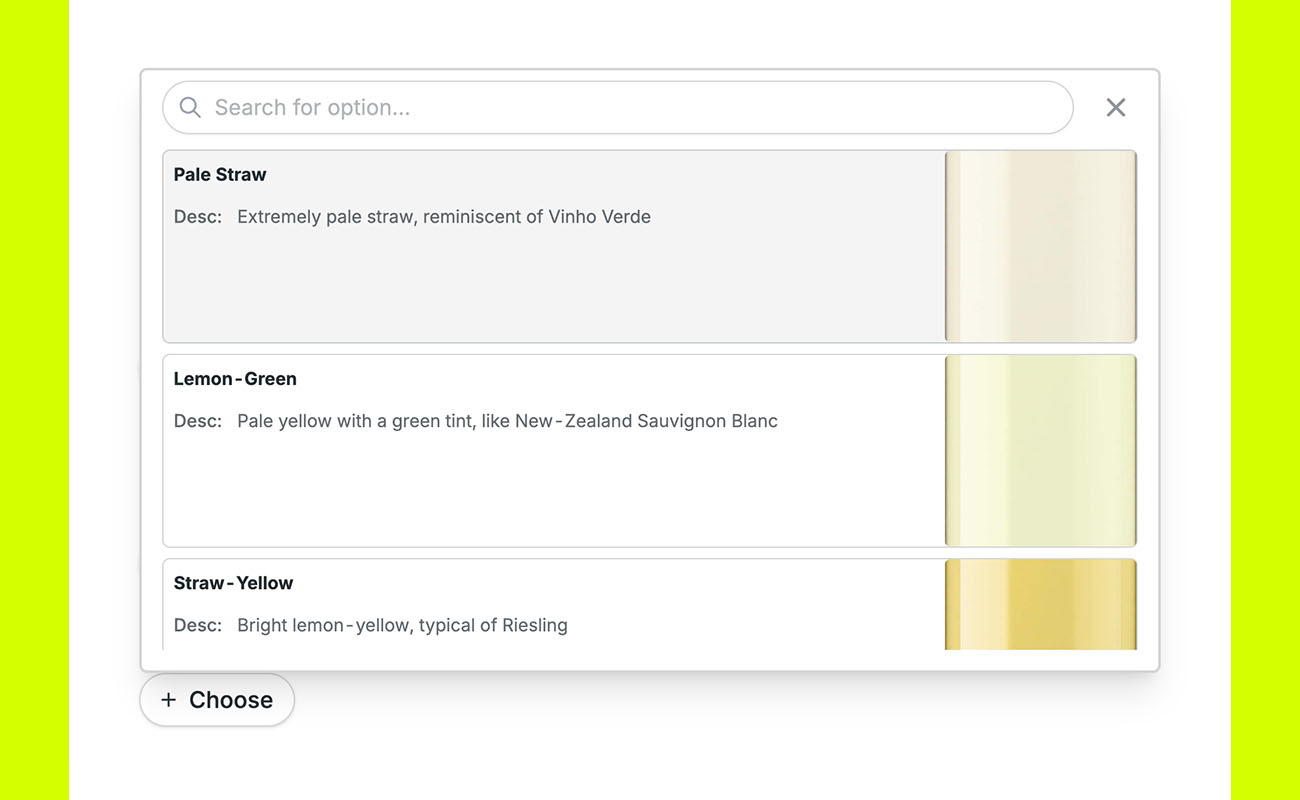The height and width of the screenshot is (800, 1300).
Task: Click the magnifying glass search icon
Action: tap(190, 107)
